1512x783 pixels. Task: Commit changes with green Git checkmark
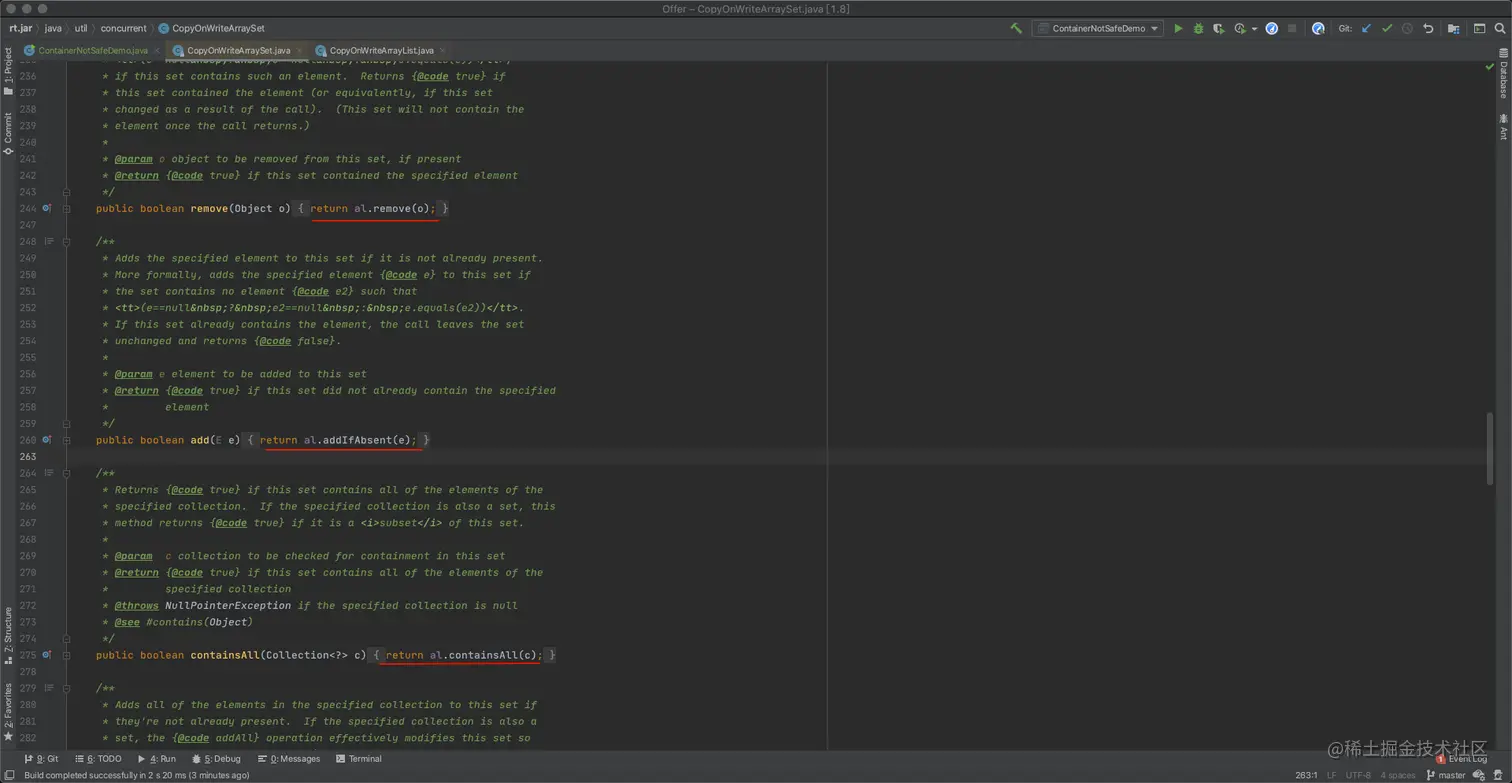[x=1387, y=29]
